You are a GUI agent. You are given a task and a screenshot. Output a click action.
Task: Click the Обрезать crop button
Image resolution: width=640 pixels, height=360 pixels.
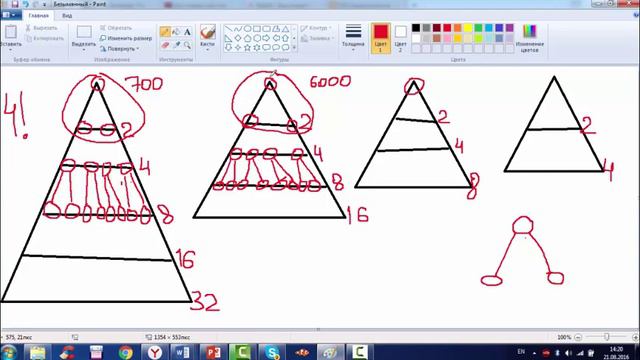(116, 28)
